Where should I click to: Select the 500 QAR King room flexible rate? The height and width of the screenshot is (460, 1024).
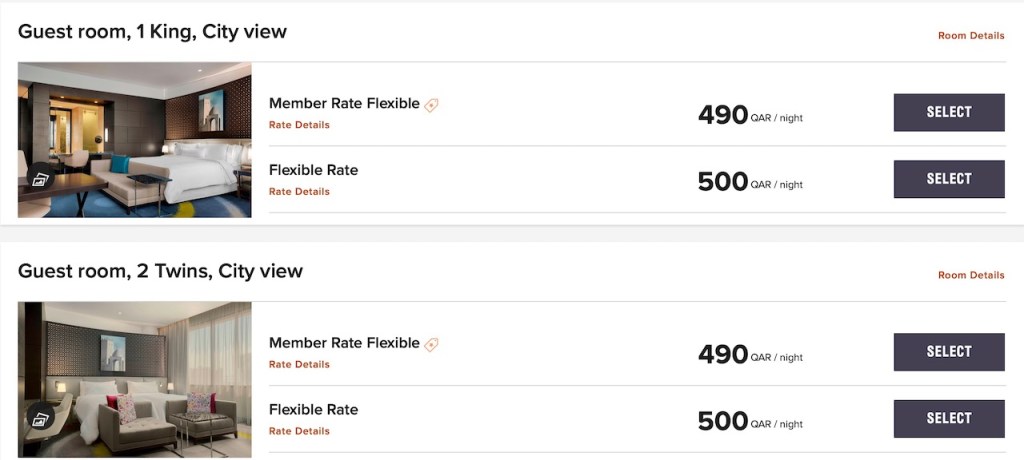(948, 179)
